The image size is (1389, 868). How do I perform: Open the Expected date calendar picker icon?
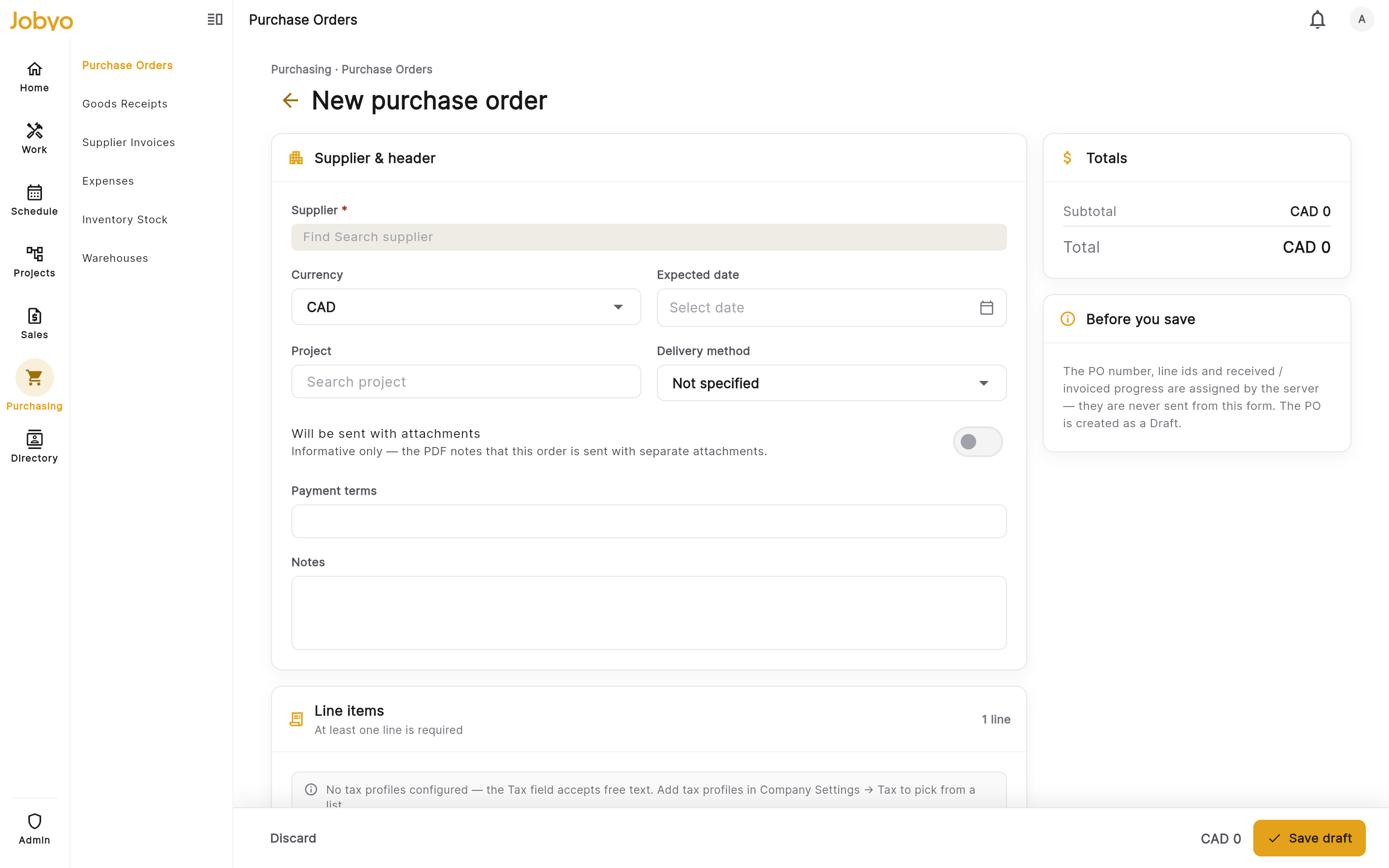point(987,308)
